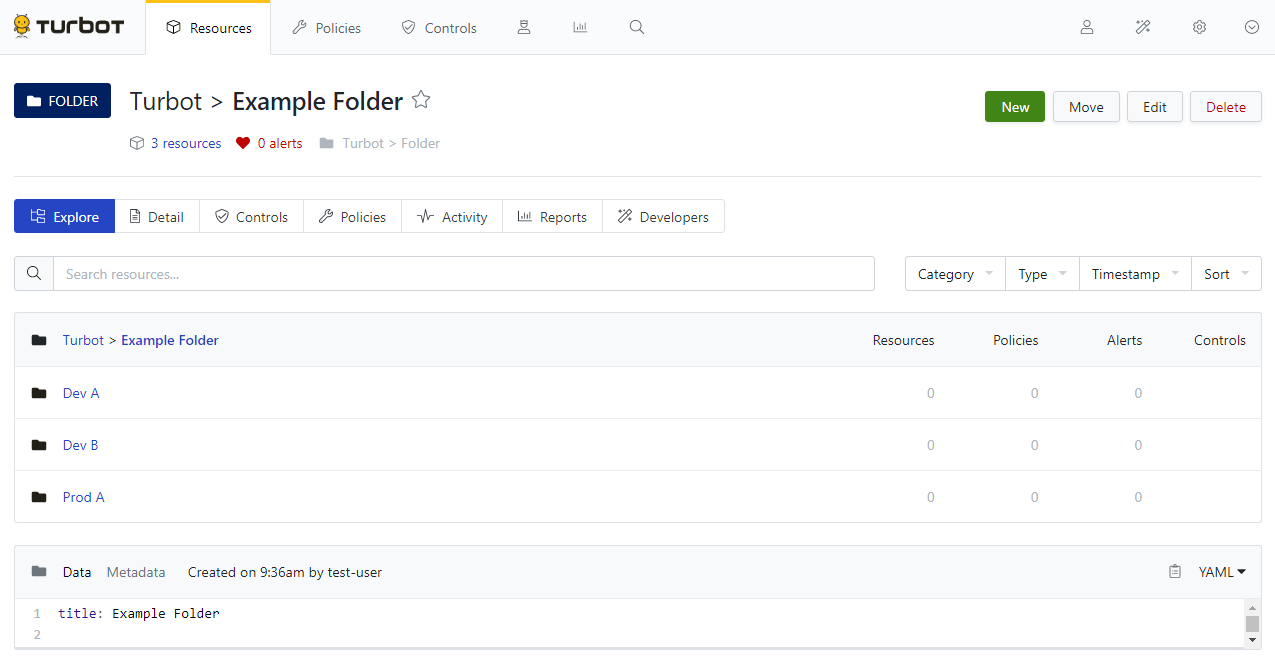Click the Turbot logo in header
This screenshot has width=1275, height=663.
click(x=69, y=27)
